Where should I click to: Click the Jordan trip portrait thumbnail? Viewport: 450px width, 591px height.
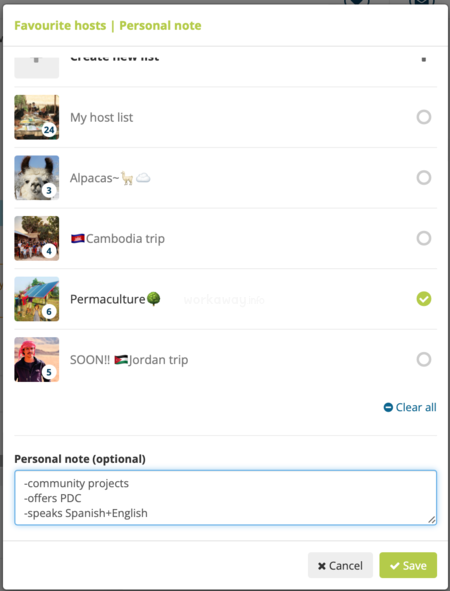[37, 360]
